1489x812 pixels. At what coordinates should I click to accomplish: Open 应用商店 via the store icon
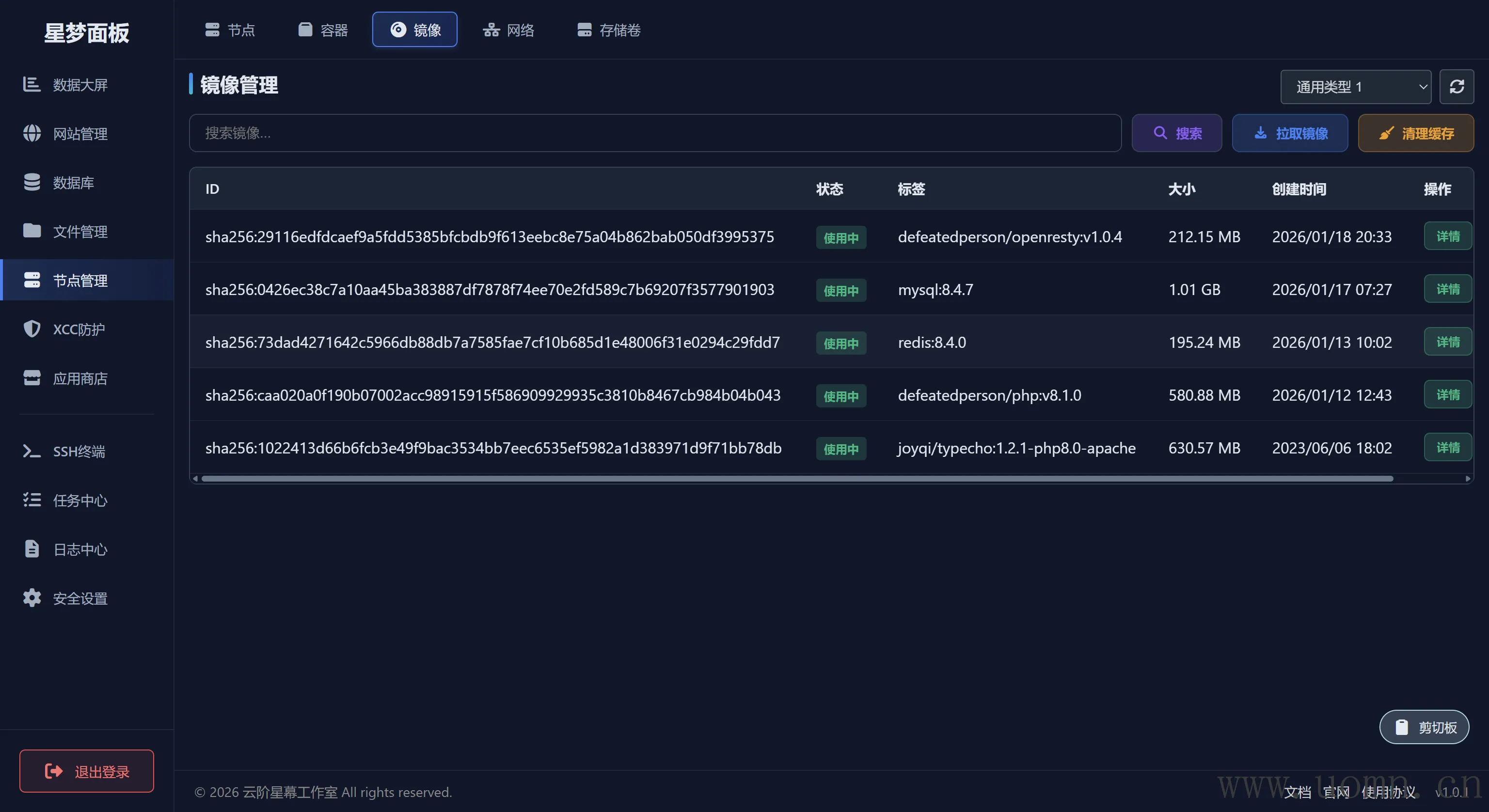[x=32, y=378]
